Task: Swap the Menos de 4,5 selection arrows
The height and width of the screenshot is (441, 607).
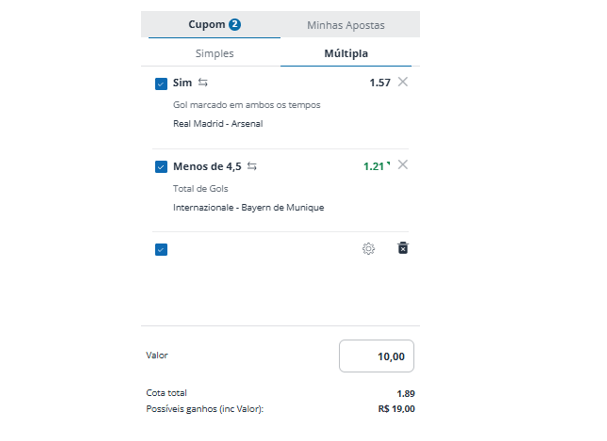Action: click(x=252, y=166)
